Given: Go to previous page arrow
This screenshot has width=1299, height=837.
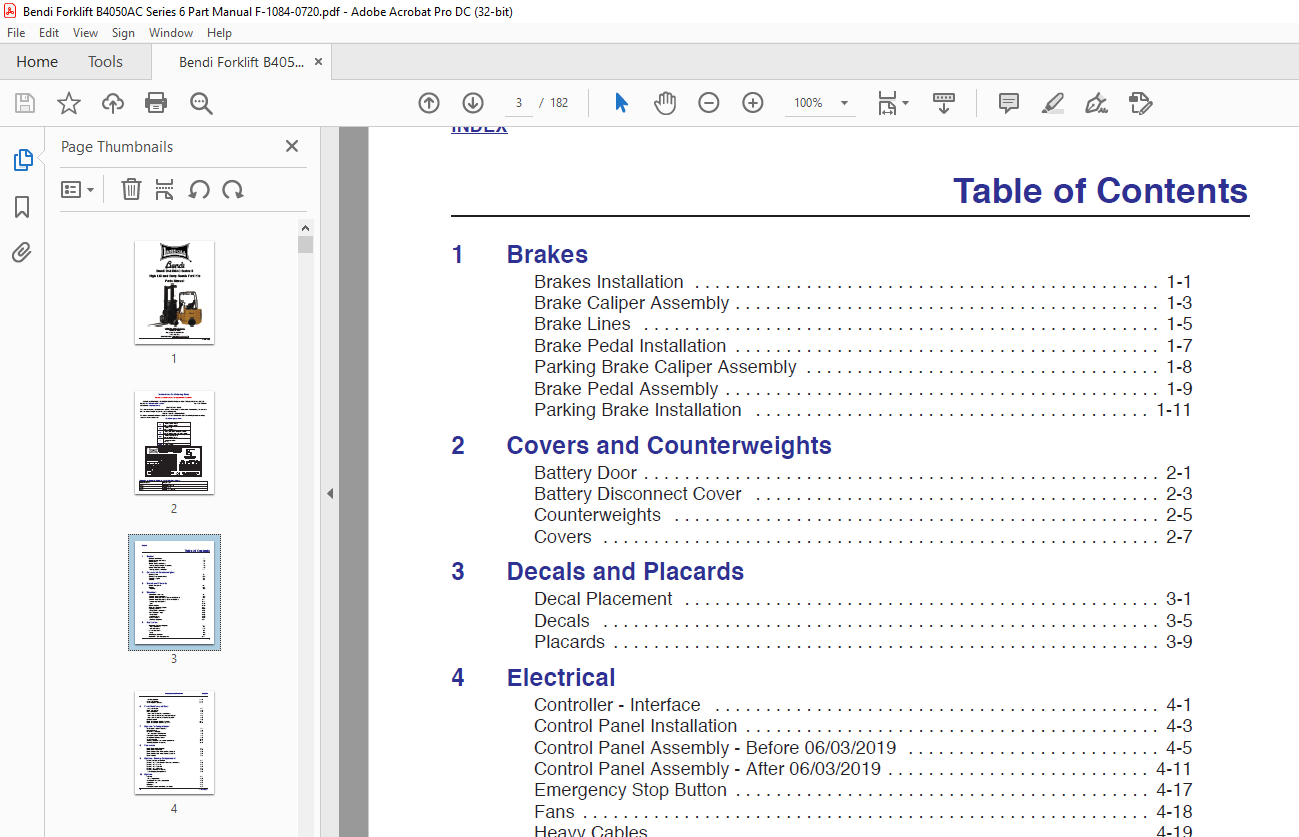Looking at the screenshot, I should 429,103.
